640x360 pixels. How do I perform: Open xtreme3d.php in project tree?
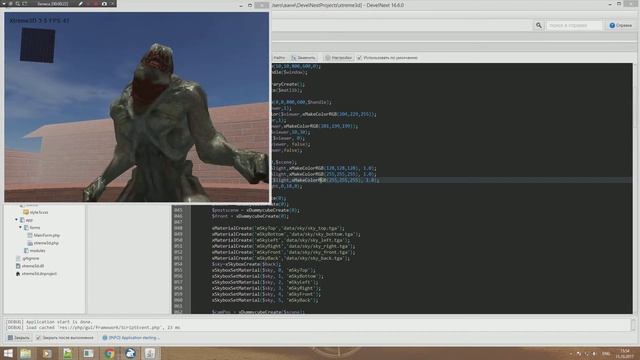pyautogui.click(x=46, y=243)
